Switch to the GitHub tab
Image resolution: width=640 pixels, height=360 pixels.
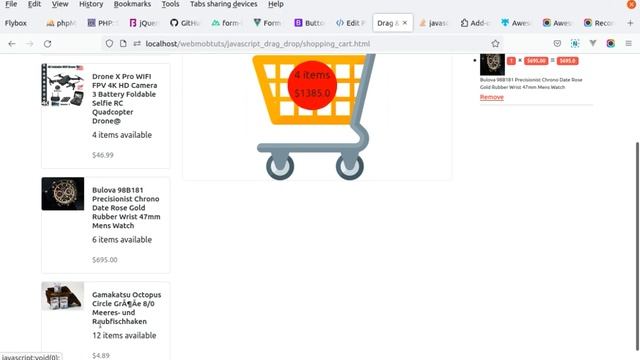point(184,23)
